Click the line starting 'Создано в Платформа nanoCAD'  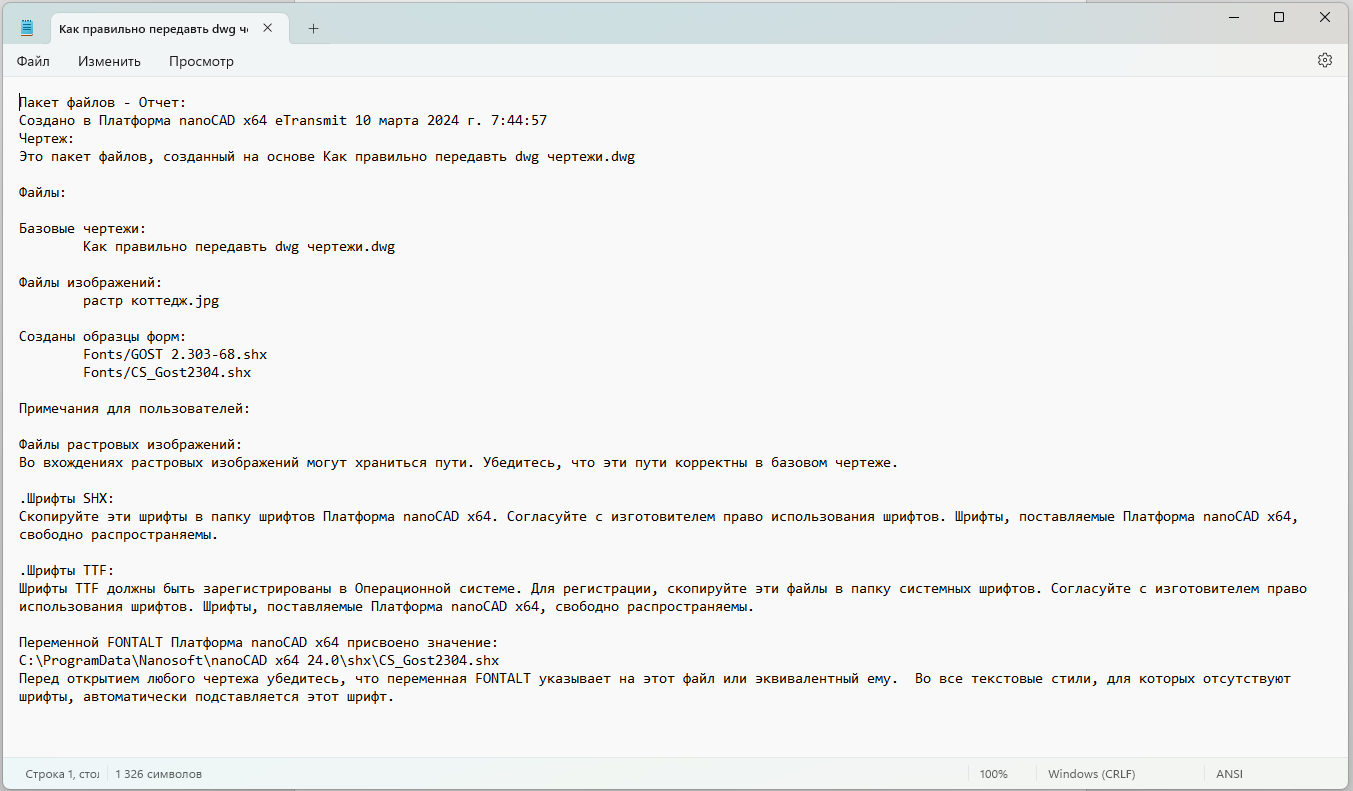coord(283,121)
